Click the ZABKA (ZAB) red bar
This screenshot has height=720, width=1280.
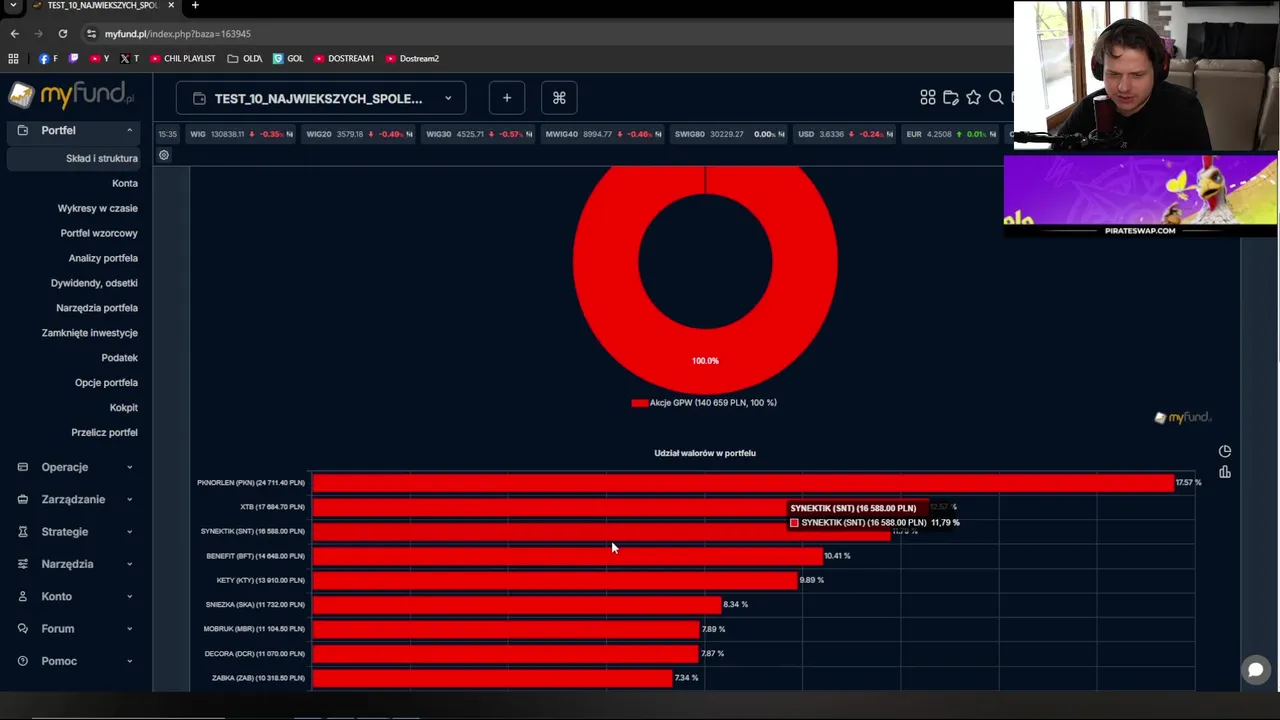click(493, 678)
